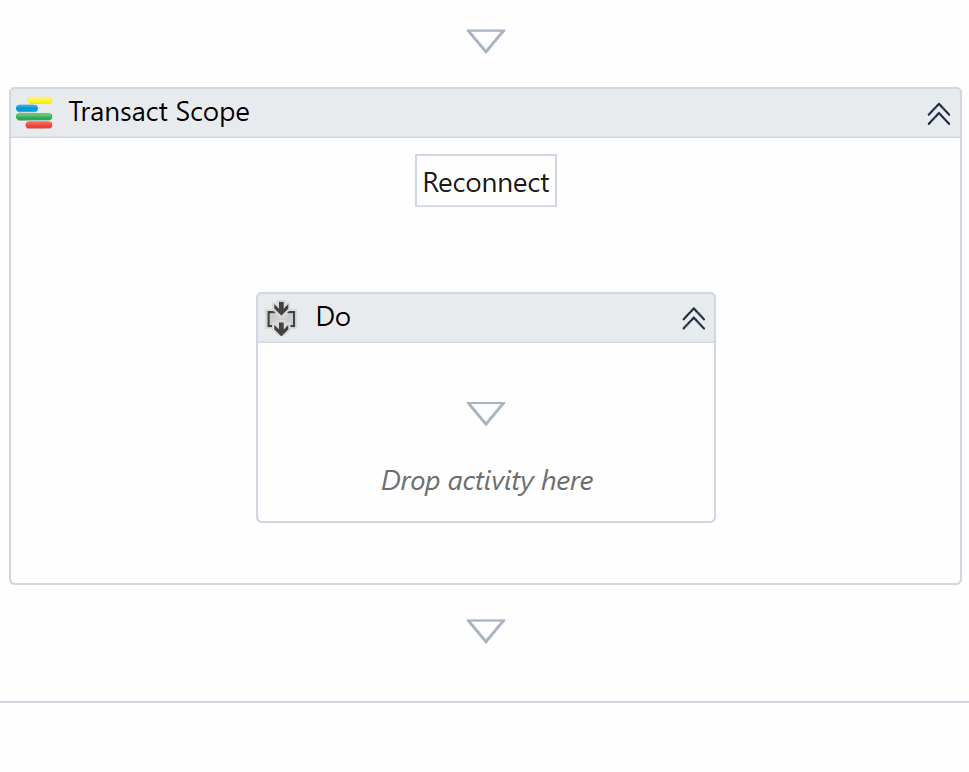Click blank canvas below the horizontal divider
Viewport: 969px width, 772px height.
coord(484,740)
